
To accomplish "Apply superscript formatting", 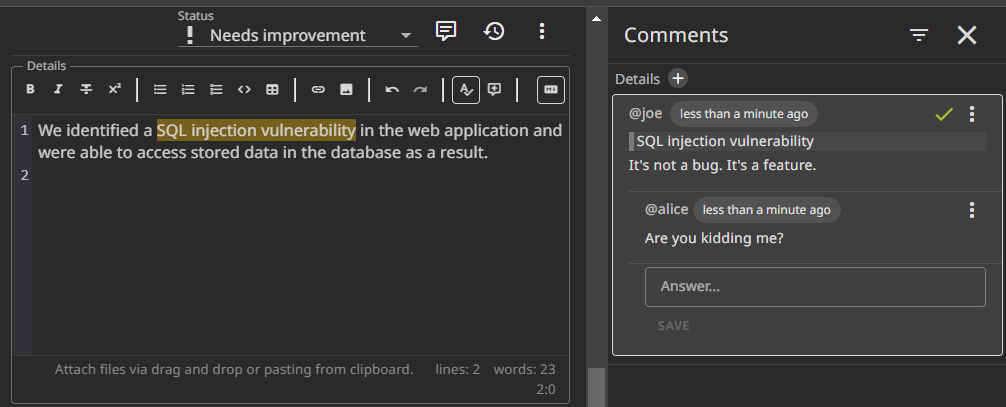I will [114, 90].
